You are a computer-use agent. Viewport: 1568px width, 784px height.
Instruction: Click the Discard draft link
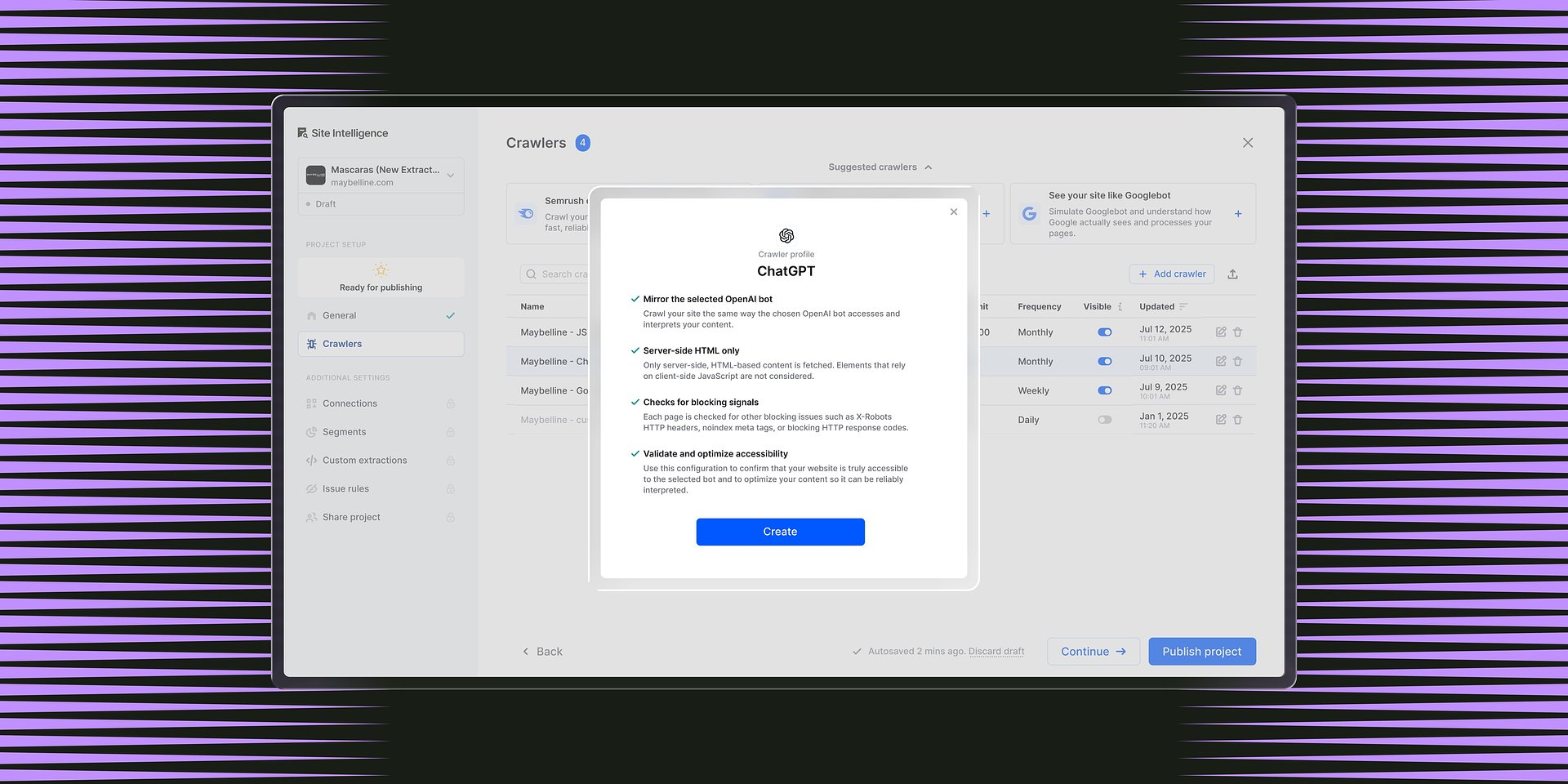coord(996,651)
